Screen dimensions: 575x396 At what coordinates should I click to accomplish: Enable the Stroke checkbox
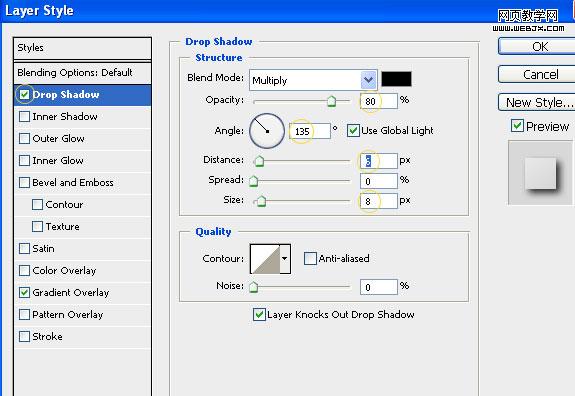click(x=25, y=337)
